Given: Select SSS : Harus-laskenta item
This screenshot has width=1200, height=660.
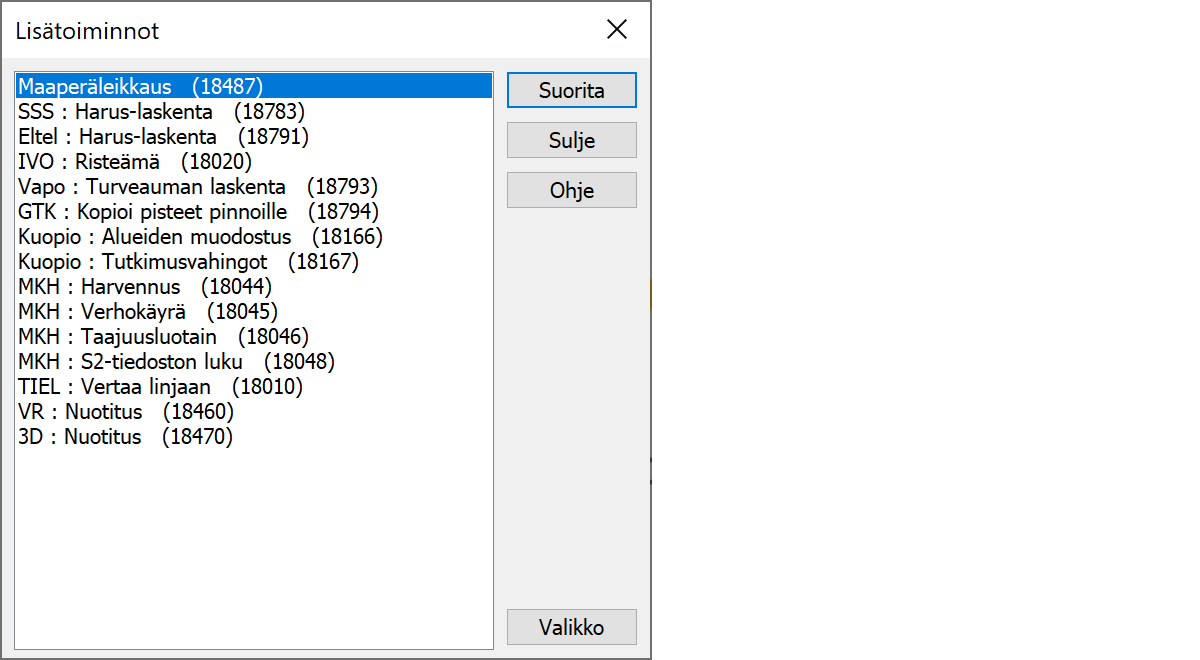Looking at the screenshot, I should coord(161,112).
